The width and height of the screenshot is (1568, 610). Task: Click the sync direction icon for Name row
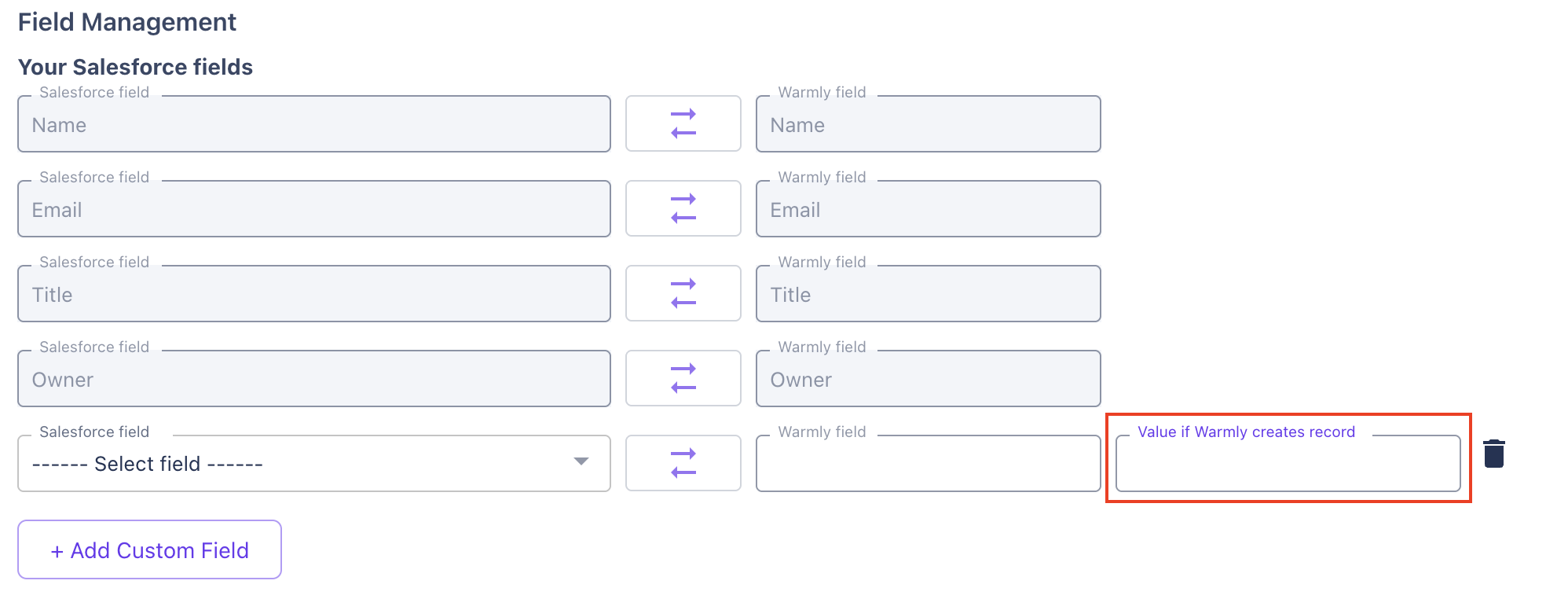pos(683,123)
